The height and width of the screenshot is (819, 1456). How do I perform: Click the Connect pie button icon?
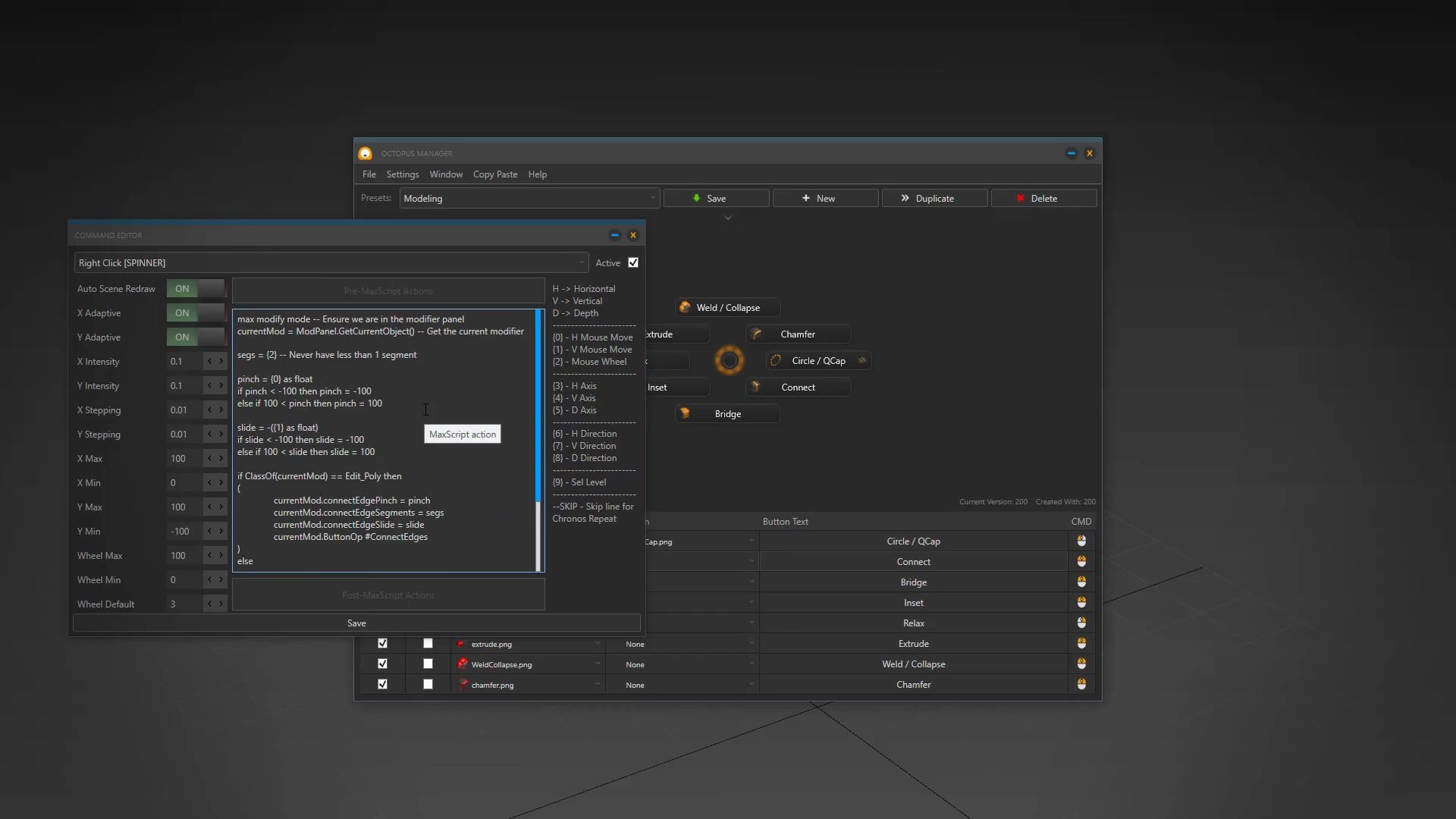coord(756,387)
